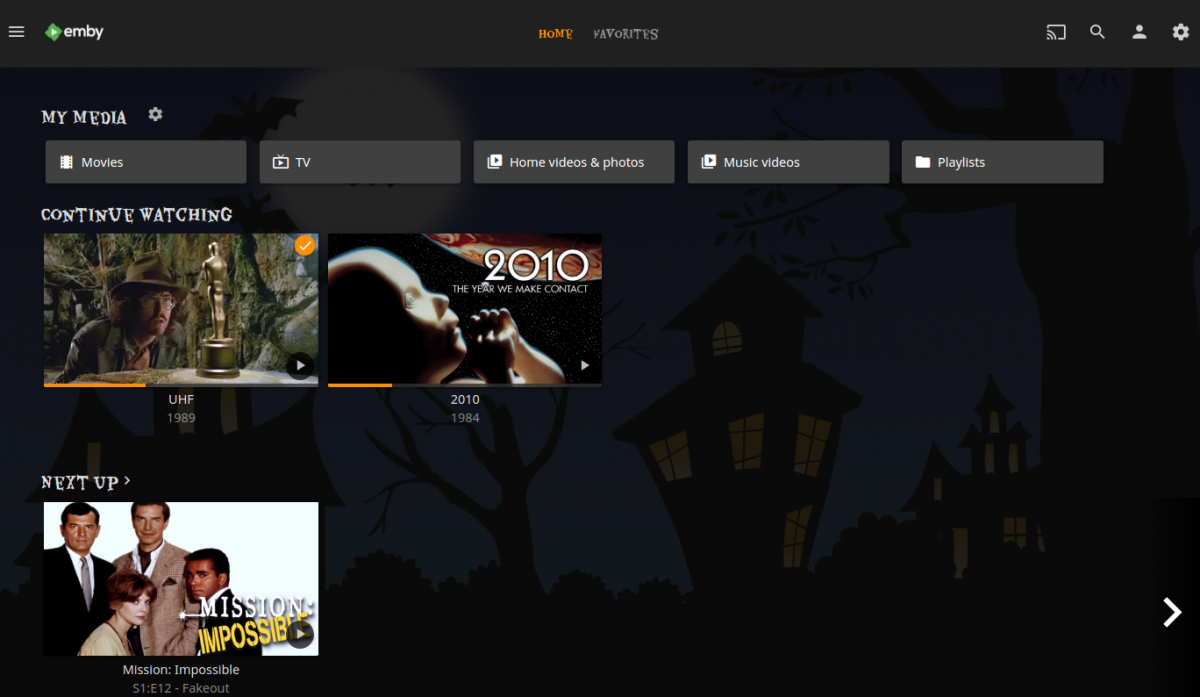Expand the Next Up section chevron
Viewport: 1200px width, 697px height.
click(x=127, y=481)
